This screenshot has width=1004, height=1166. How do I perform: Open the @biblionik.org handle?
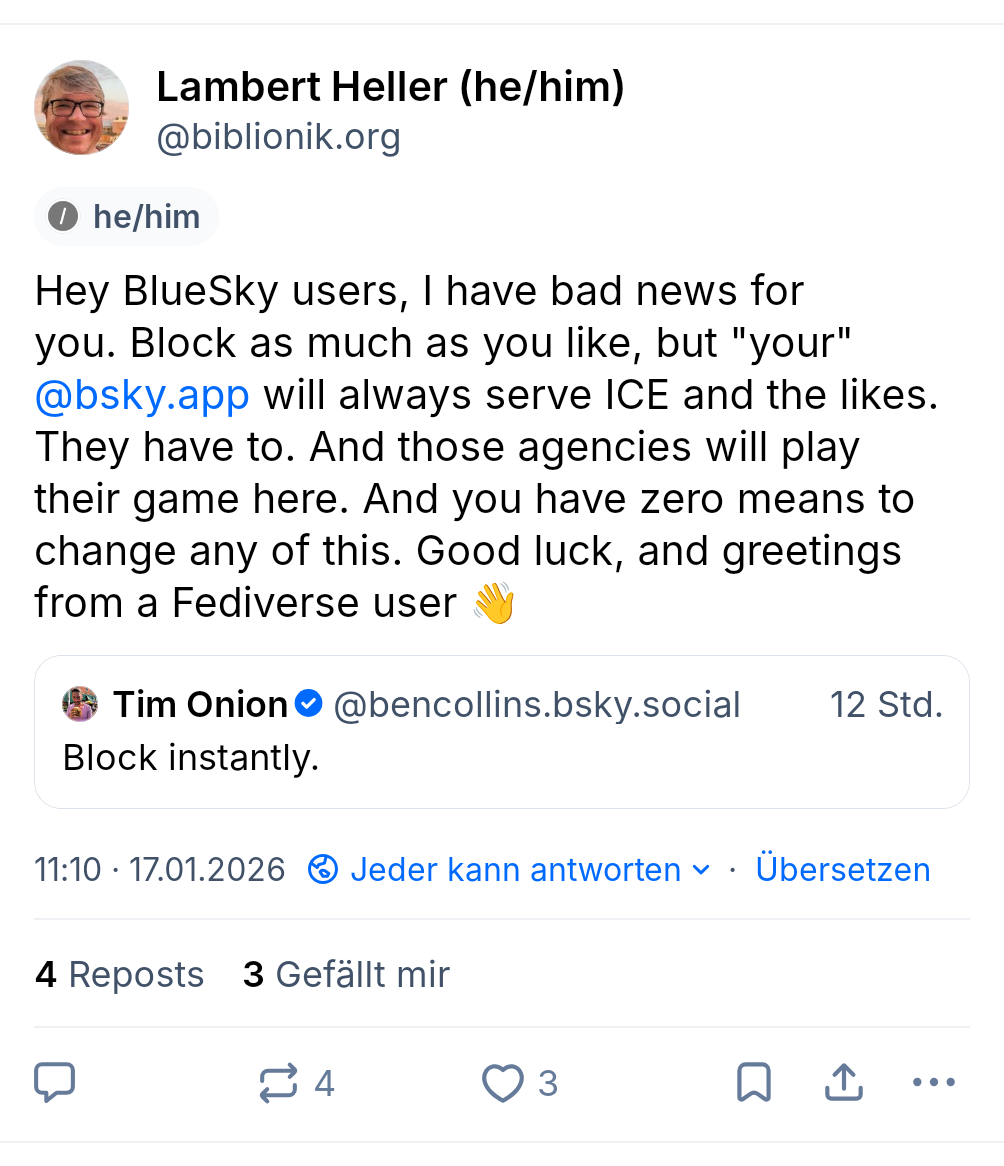278,137
